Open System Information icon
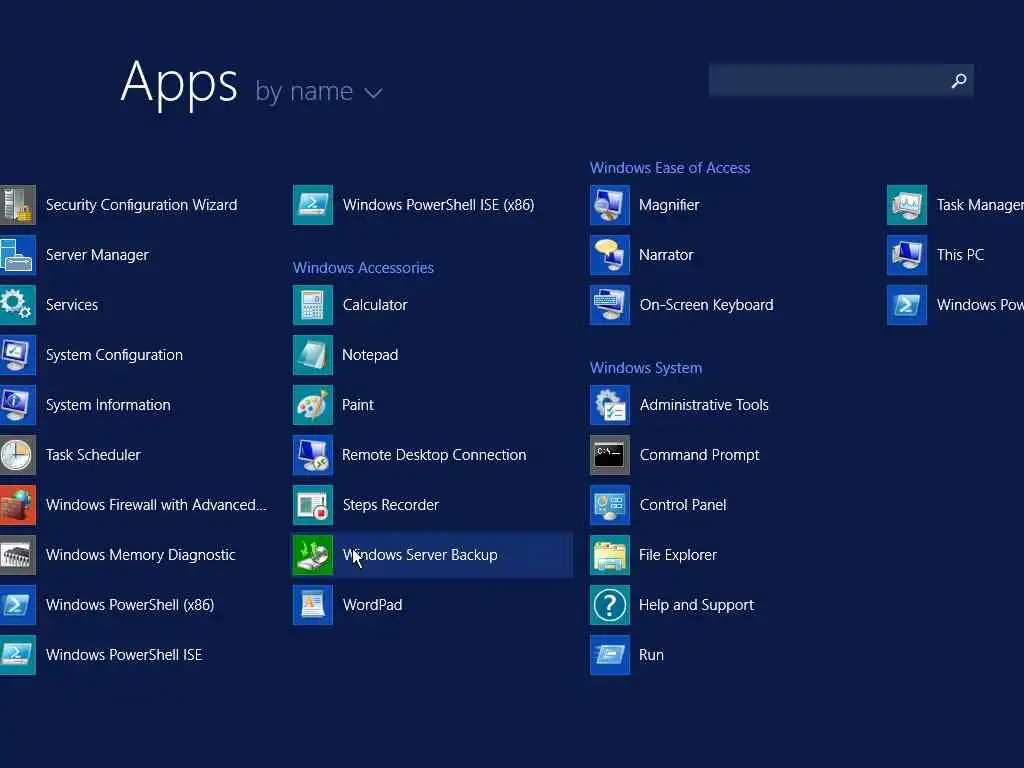The width and height of the screenshot is (1024, 768). [x=17, y=405]
